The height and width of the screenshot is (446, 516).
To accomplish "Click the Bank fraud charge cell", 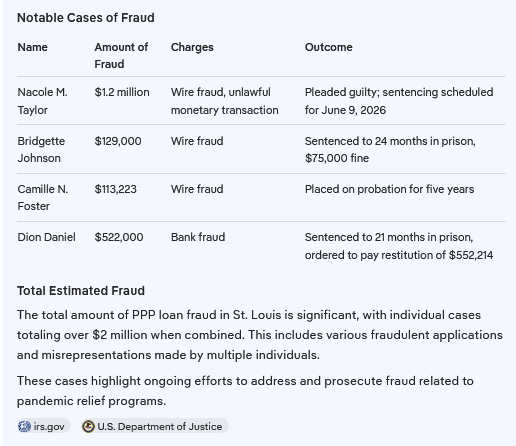I will (198, 237).
